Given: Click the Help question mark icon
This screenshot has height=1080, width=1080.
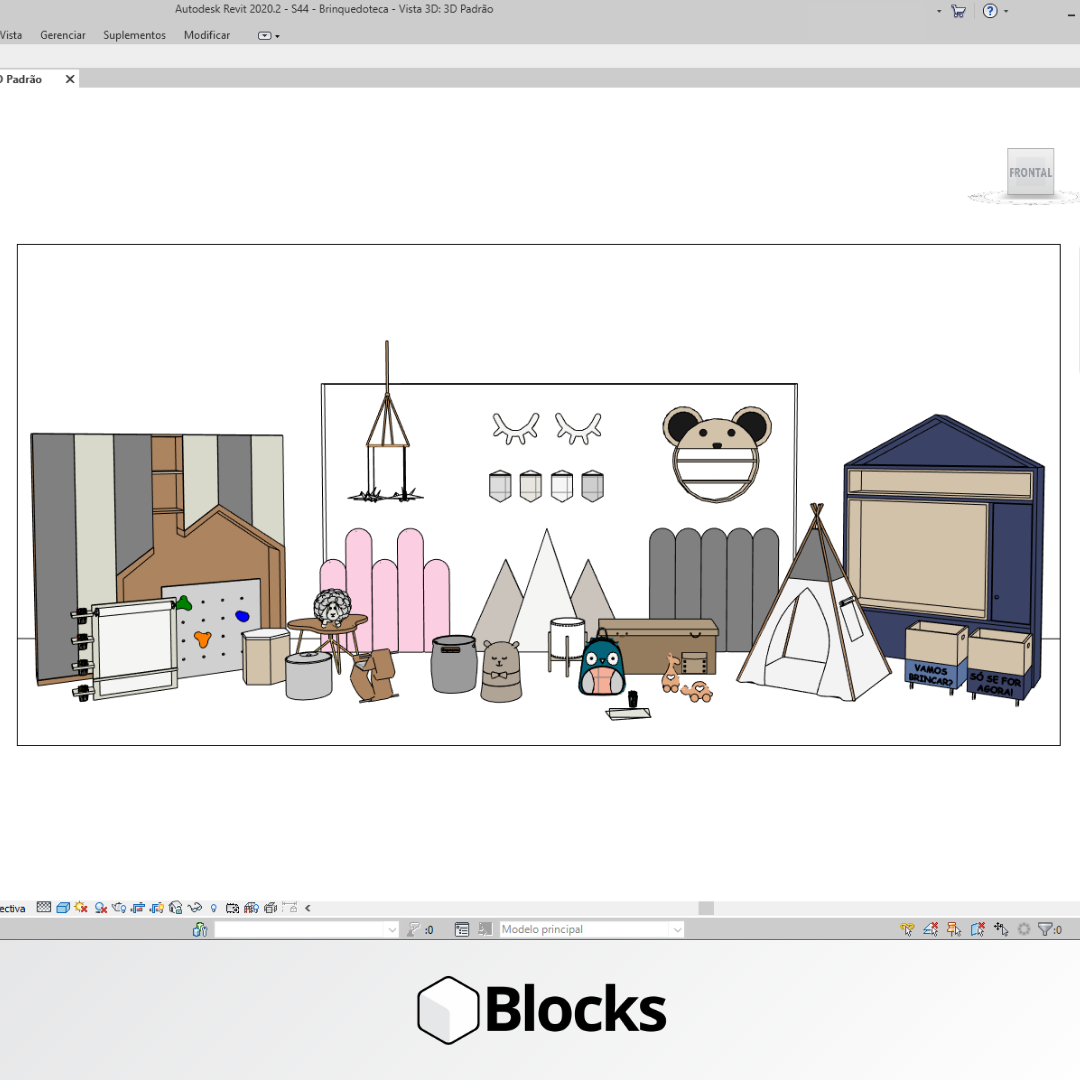Looking at the screenshot, I should pos(990,11).
